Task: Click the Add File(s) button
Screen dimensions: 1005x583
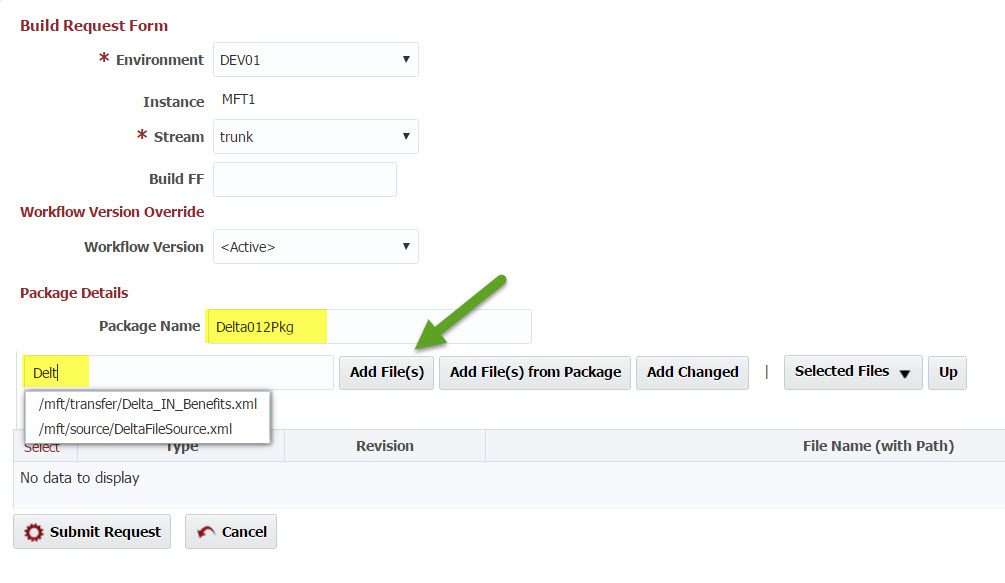Action: [386, 372]
